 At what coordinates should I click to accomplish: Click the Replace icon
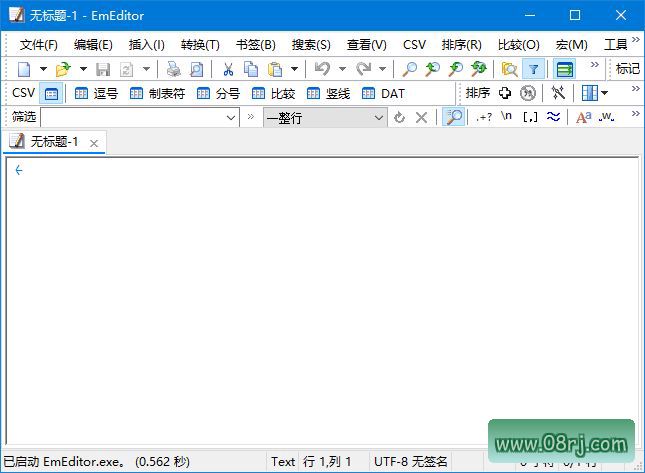pyautogui.click(x=478, y=69)
